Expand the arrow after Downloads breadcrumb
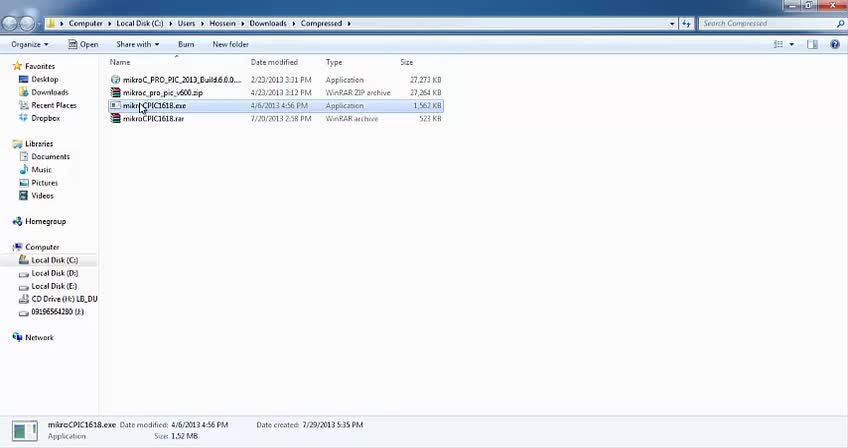Viewport: 848px width, 448px height. click(294, 23)
